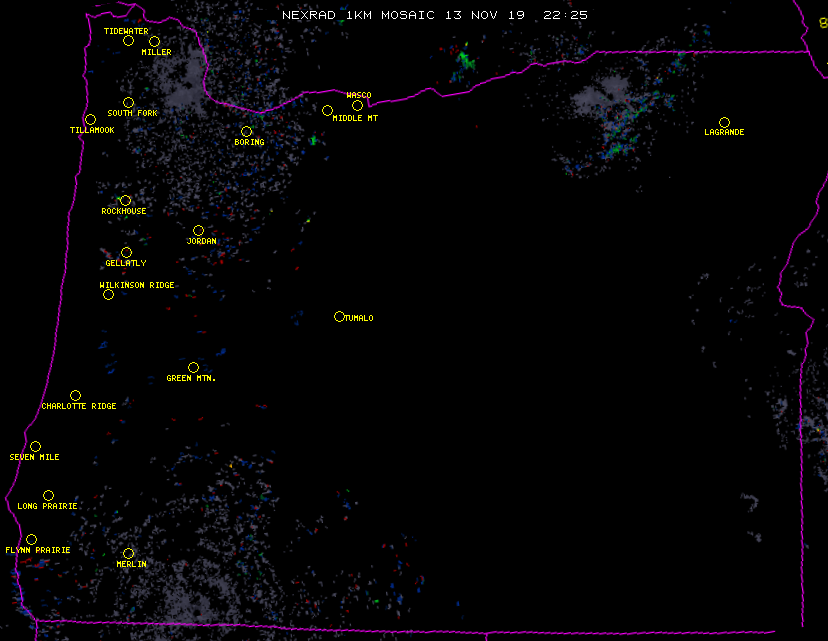Select the Middle Mt station circle
Screen dimensions: 828x641
point(327,111)
